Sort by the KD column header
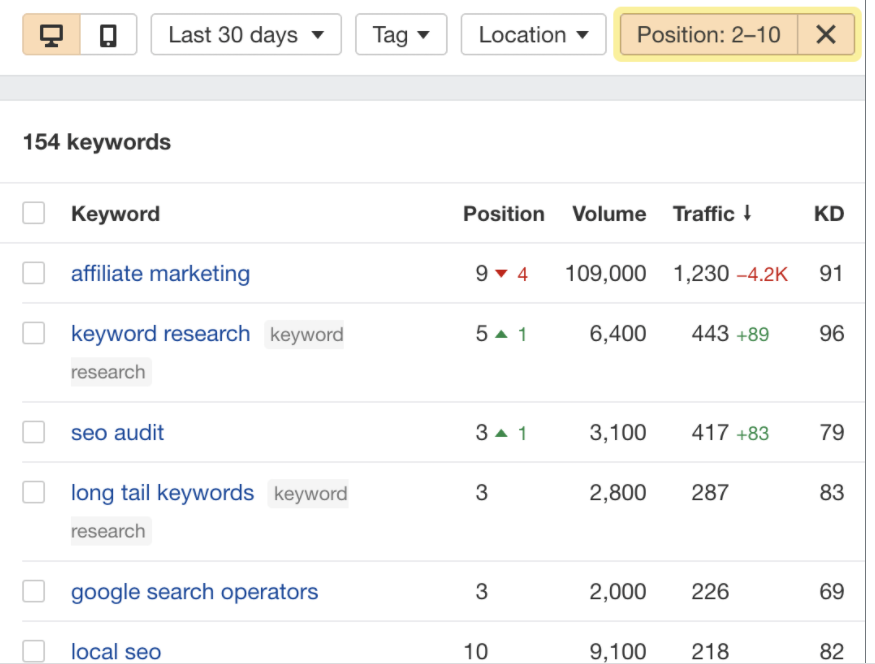The width and height of the screenshot is (875, 664). click(828, 213)
